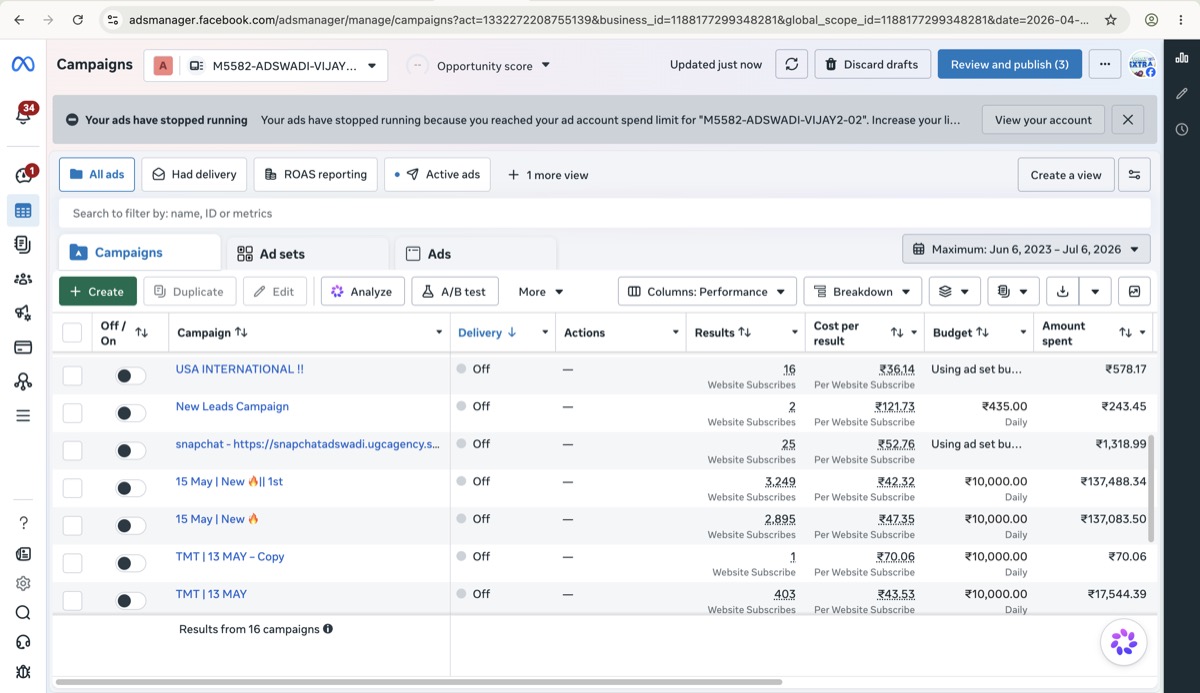This screenshot has width=1200, height=693.
Task: Check the box for USA INTERNATIONAL !!
Action: pyautogui.click(x=72, y=376)
